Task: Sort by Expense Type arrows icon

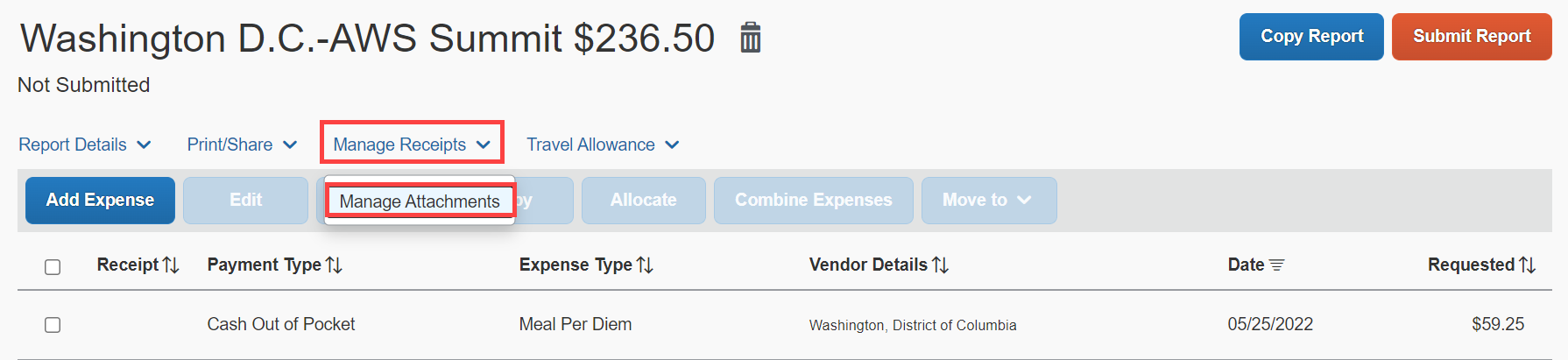Action: point(645,265)
